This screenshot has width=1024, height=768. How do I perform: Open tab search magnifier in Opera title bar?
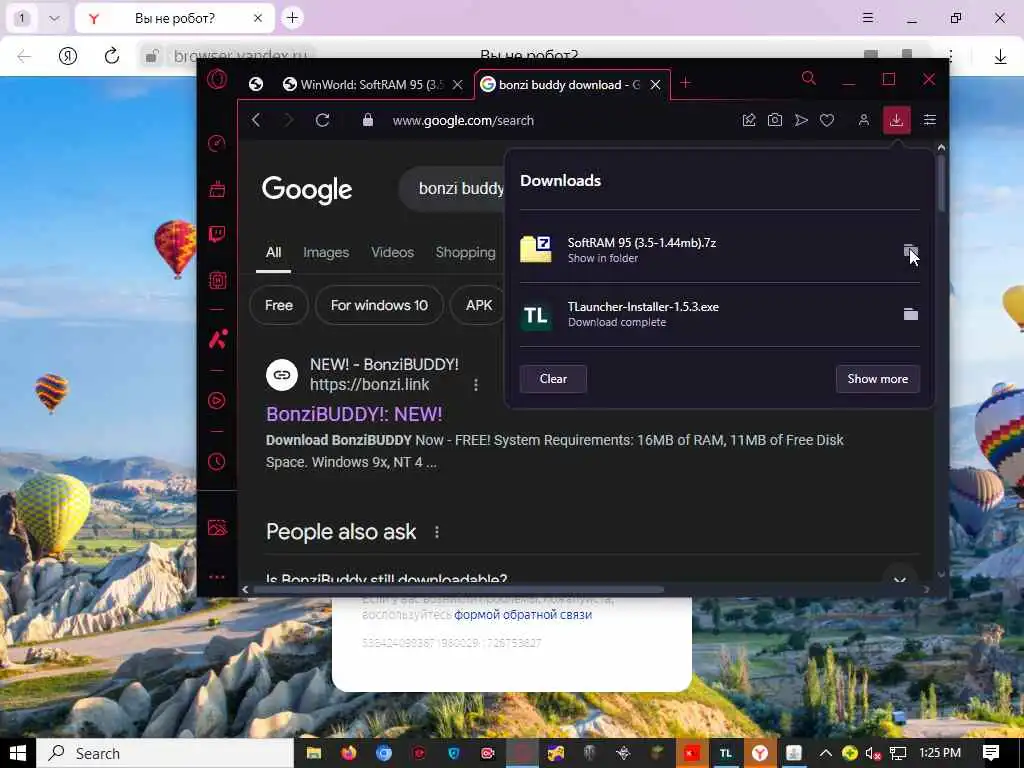pos(808,79)
